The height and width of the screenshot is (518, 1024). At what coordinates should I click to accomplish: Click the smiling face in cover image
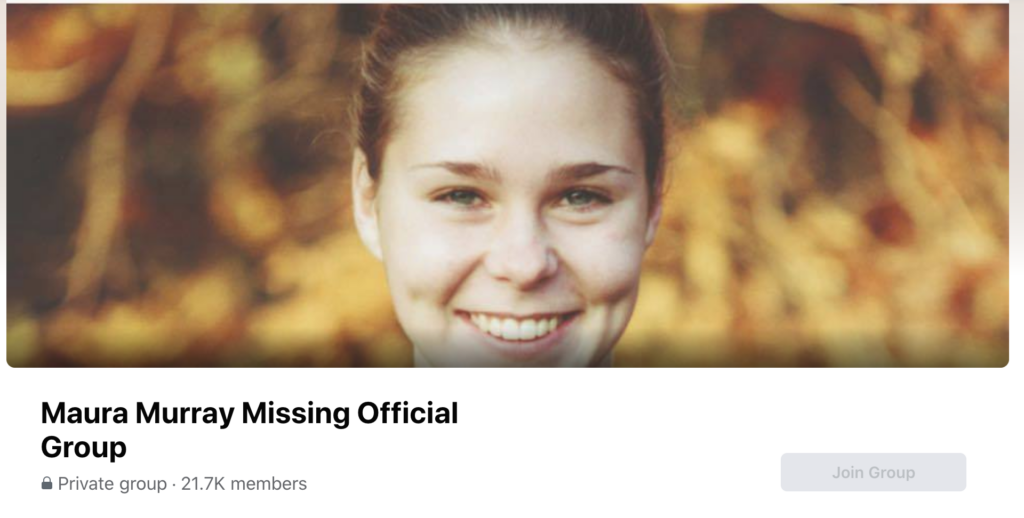509,209
